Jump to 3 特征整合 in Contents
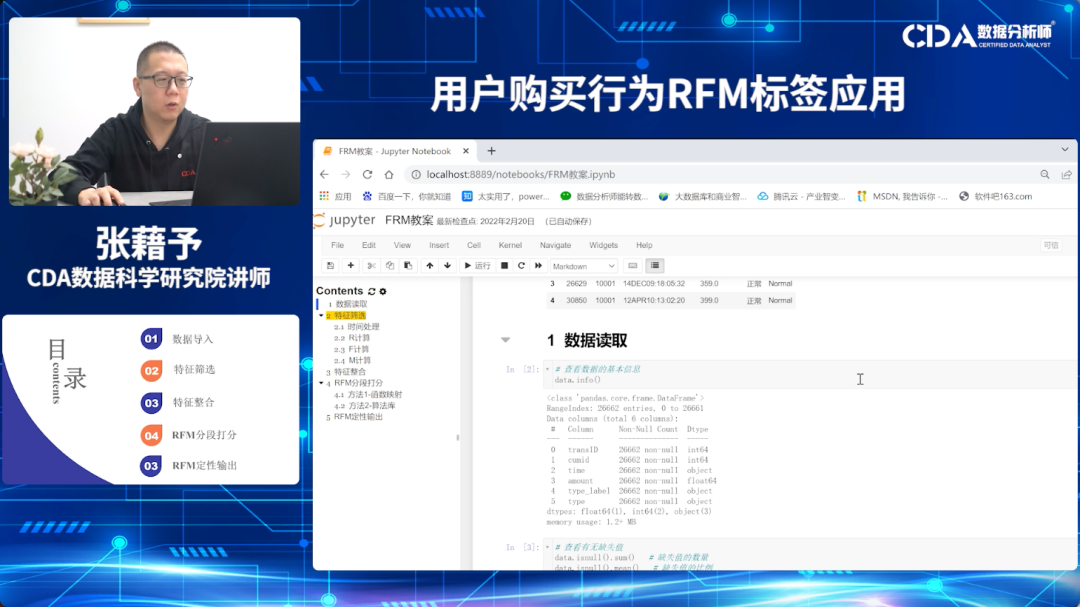 [346, 371]
